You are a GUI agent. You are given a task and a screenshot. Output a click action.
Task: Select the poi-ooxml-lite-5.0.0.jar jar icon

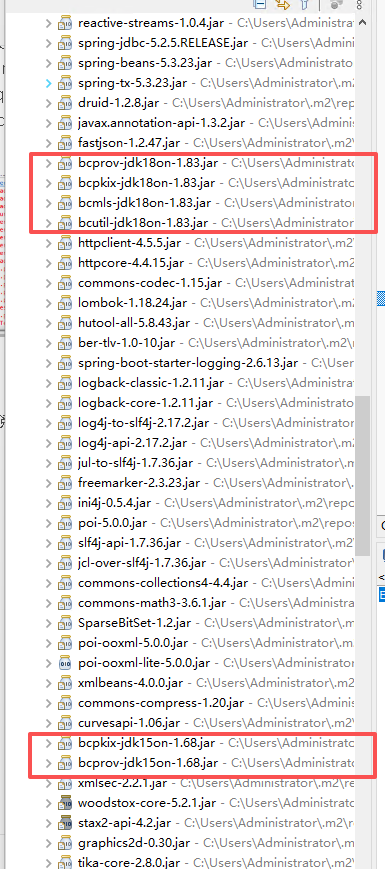pos(65,663)
